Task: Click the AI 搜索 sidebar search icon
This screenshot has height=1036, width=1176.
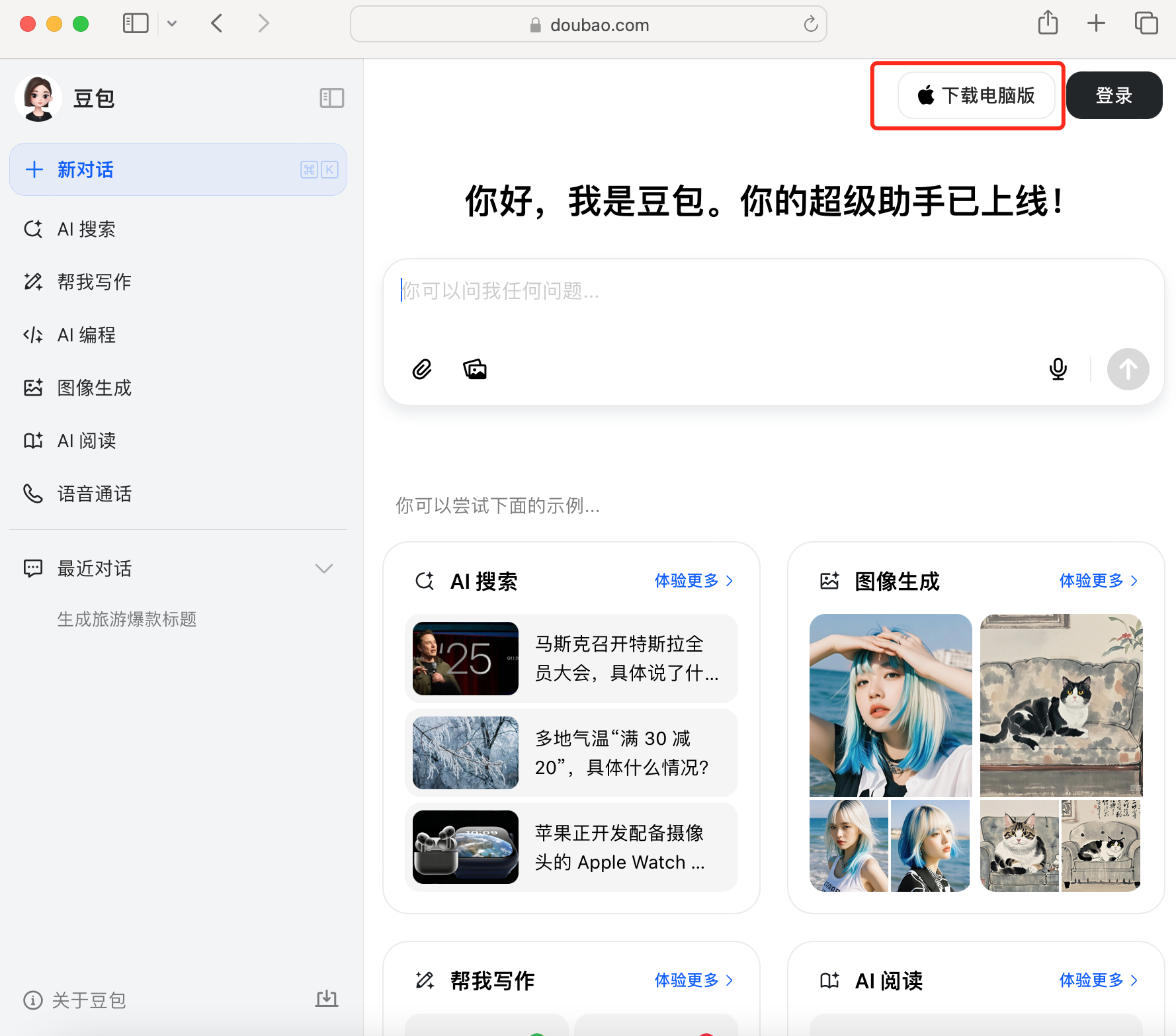Action: pyautogui.click(x=33, y=229)
